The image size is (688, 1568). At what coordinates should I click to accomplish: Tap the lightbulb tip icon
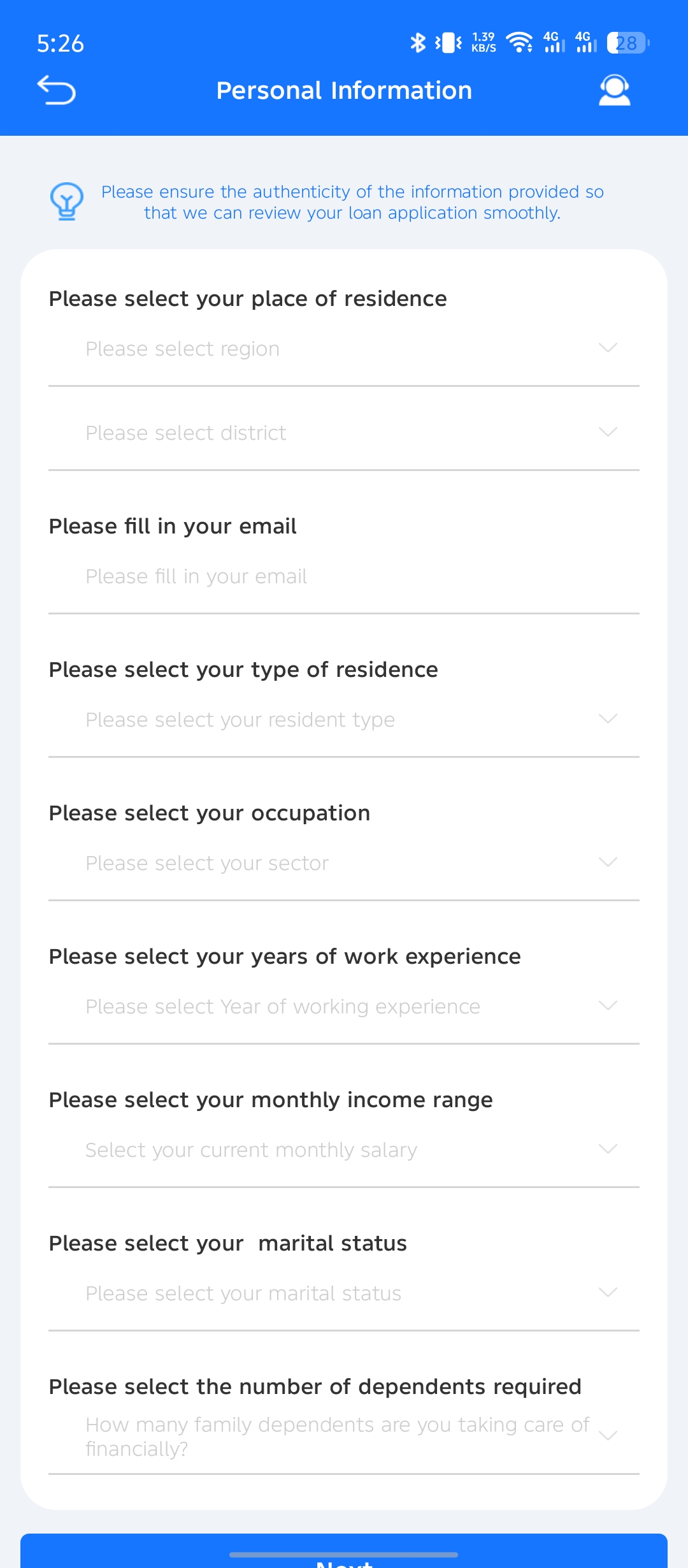point(66,201)
